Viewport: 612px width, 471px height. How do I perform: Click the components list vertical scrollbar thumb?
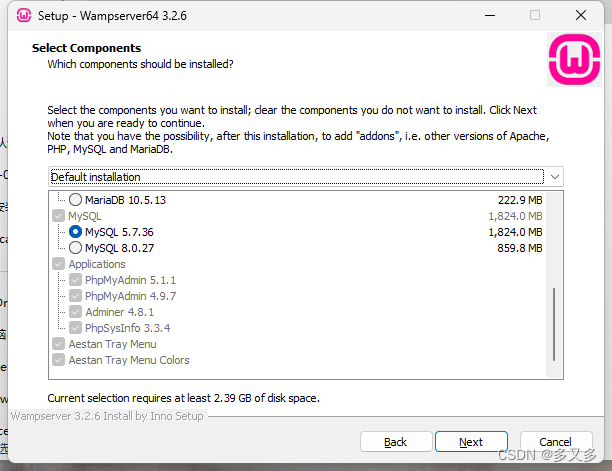554,324
